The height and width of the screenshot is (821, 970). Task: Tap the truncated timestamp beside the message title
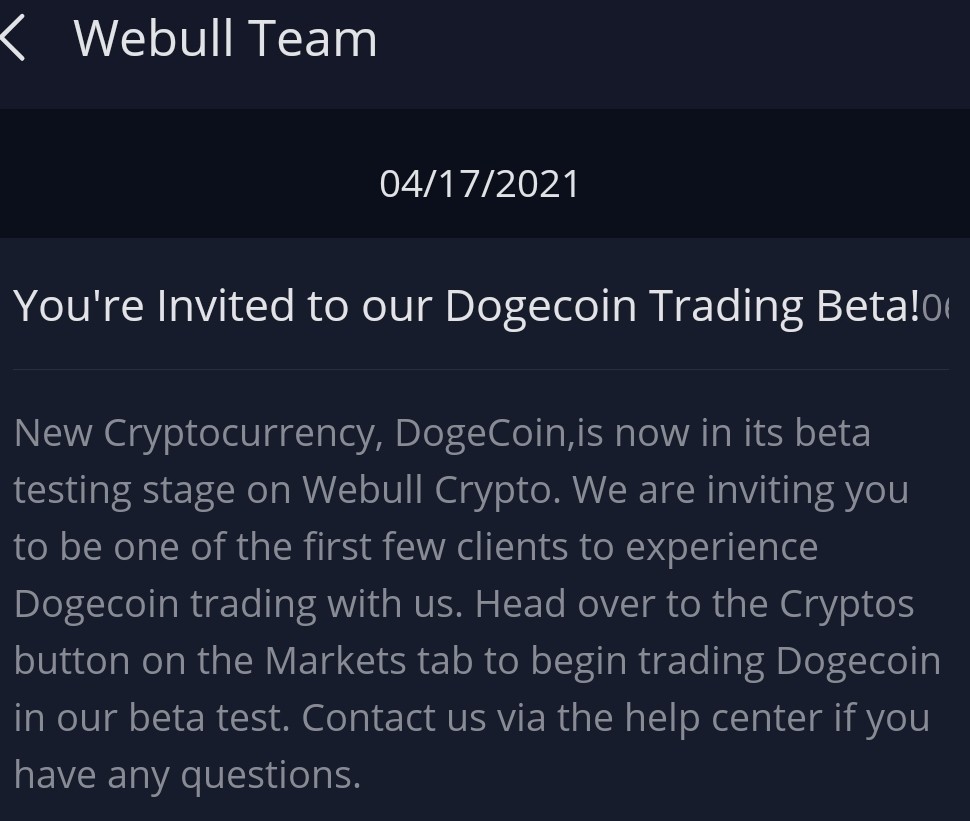tap(935, 307)
